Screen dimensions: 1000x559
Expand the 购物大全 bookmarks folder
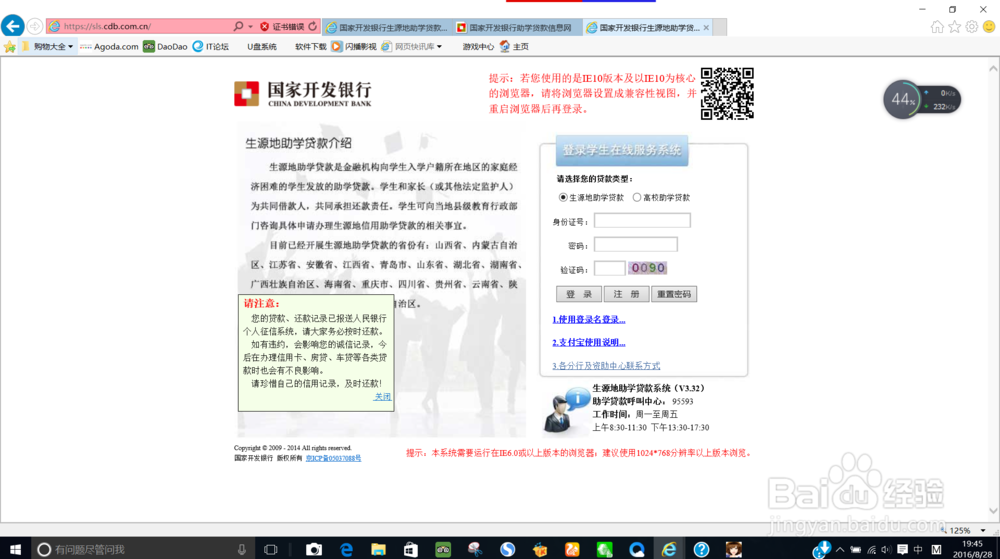48,47
